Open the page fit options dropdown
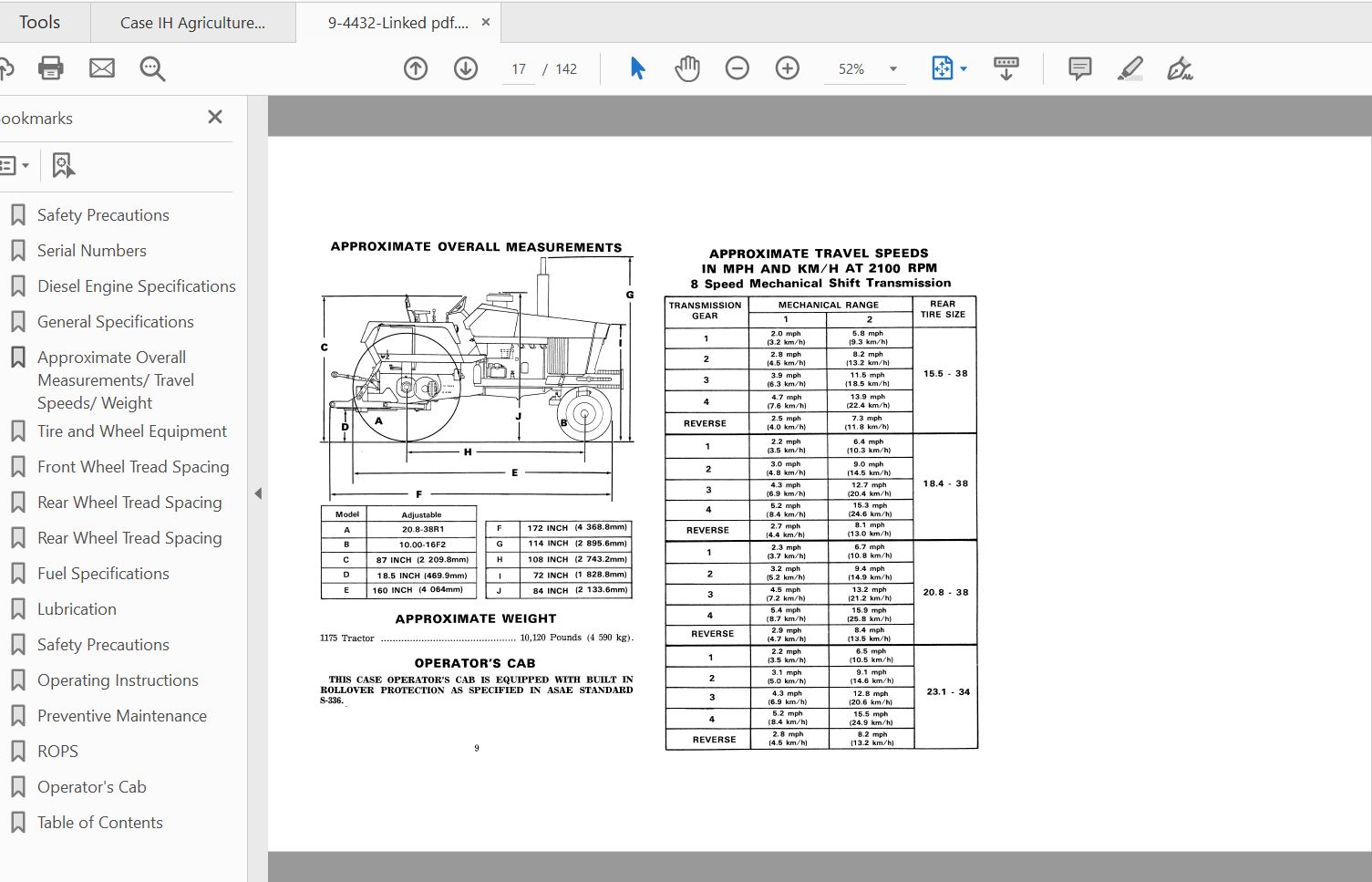The image size is (1372, 882). (x=964, y=67)
